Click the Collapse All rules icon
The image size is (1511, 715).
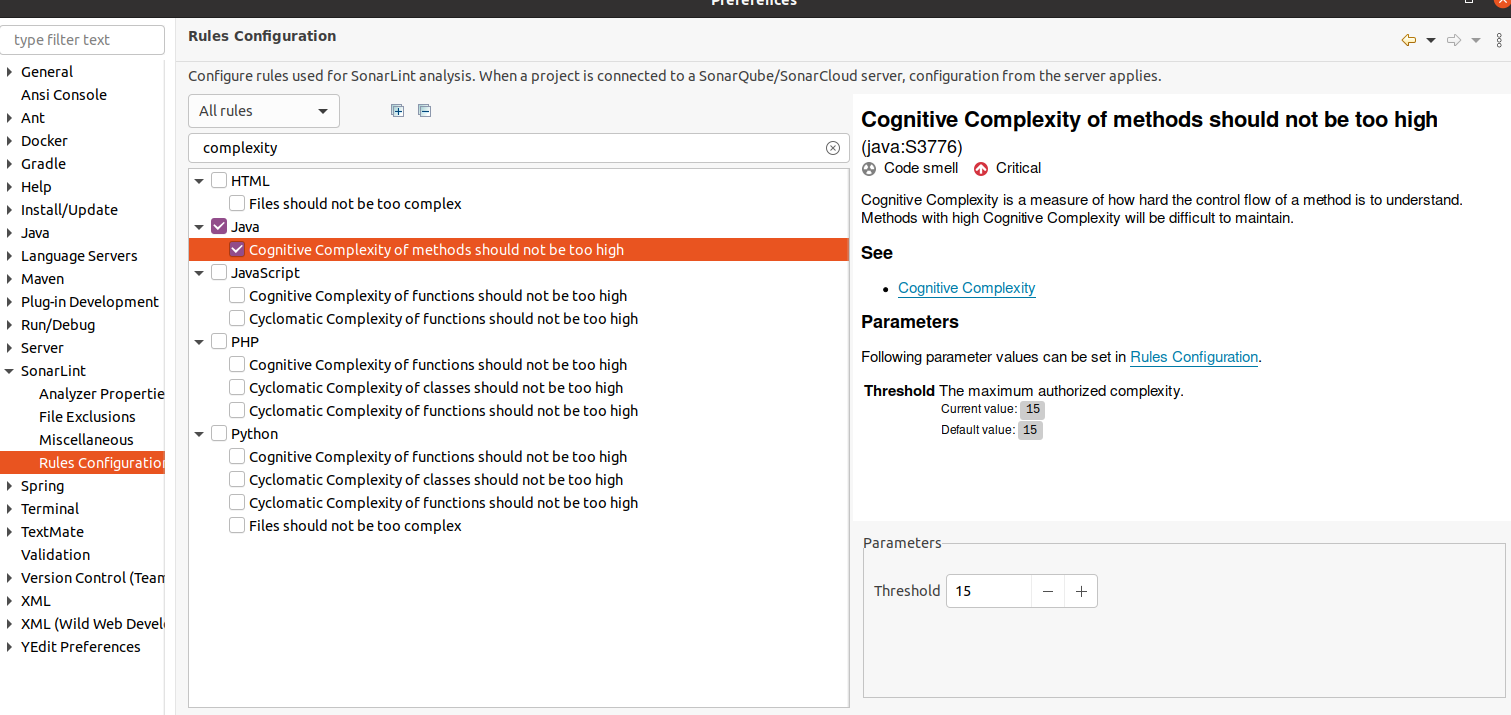(424, 111)
